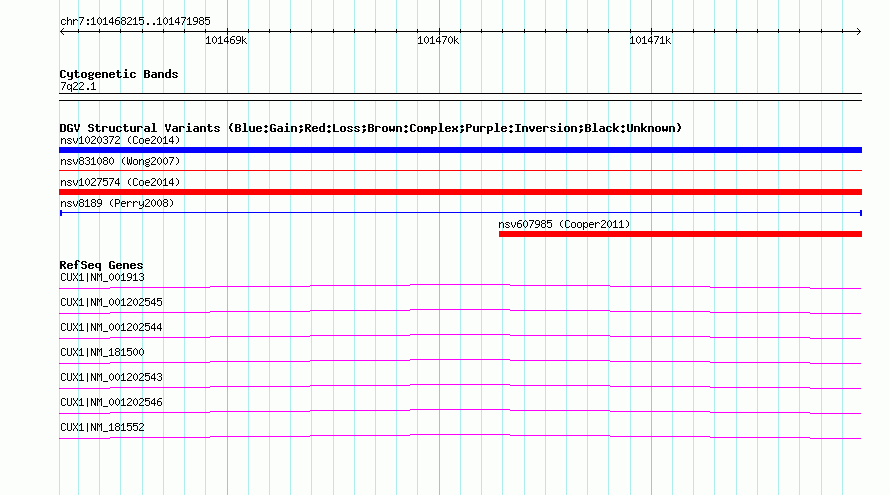This screenshot has width=890, height=495.
Task: Open variant nsv1027574 (Coe2014) label
Action: (120, 182)
